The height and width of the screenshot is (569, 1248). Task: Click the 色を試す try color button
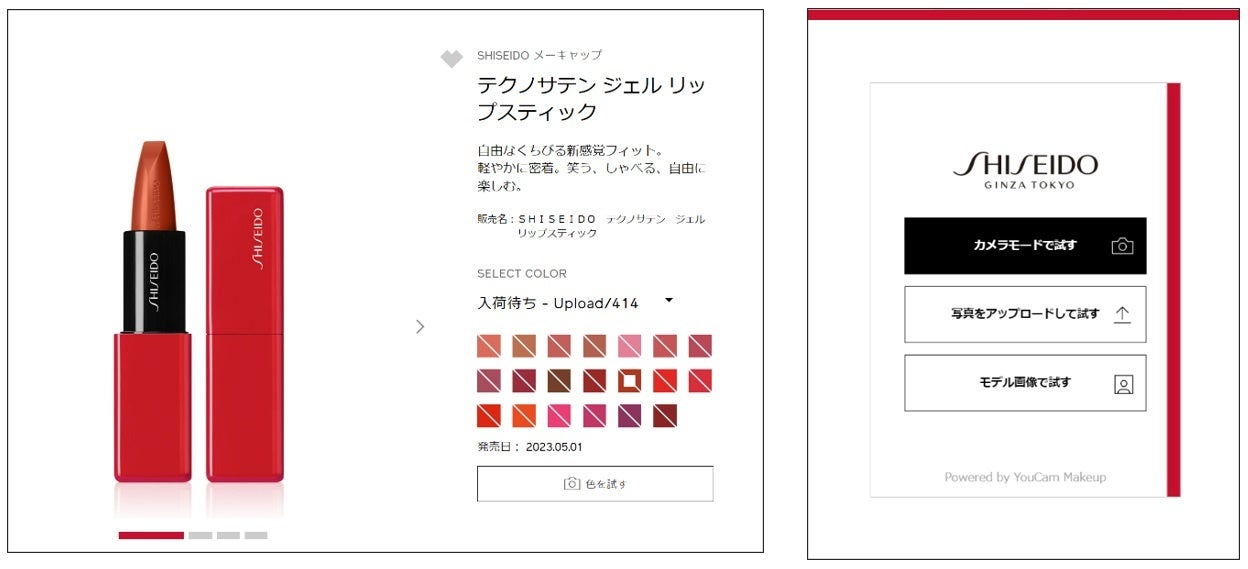click(x=595, y=484)
